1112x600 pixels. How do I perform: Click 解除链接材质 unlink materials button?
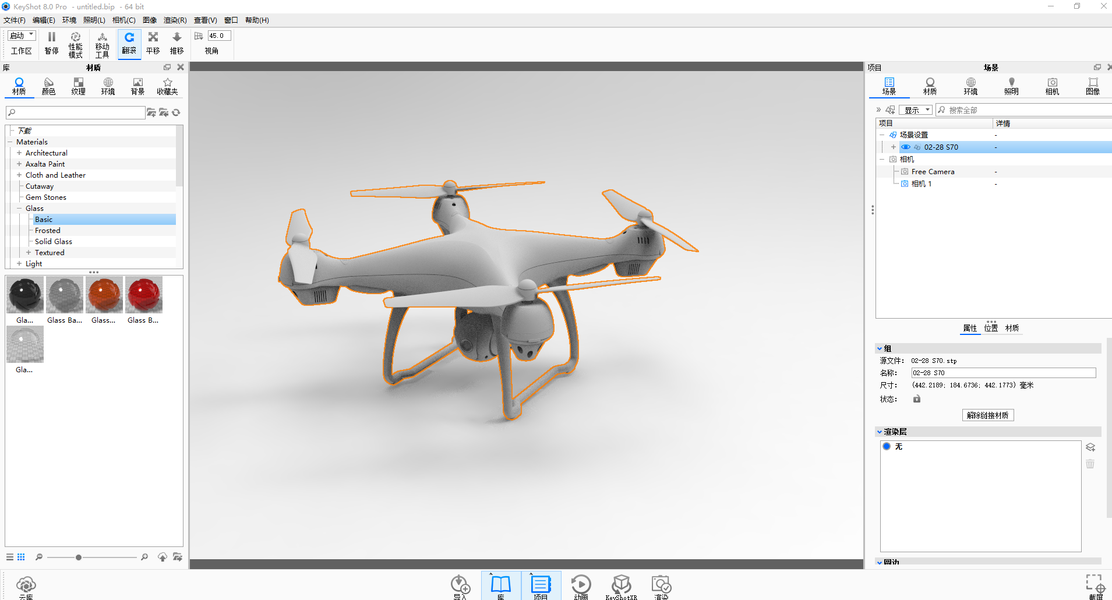988,415
